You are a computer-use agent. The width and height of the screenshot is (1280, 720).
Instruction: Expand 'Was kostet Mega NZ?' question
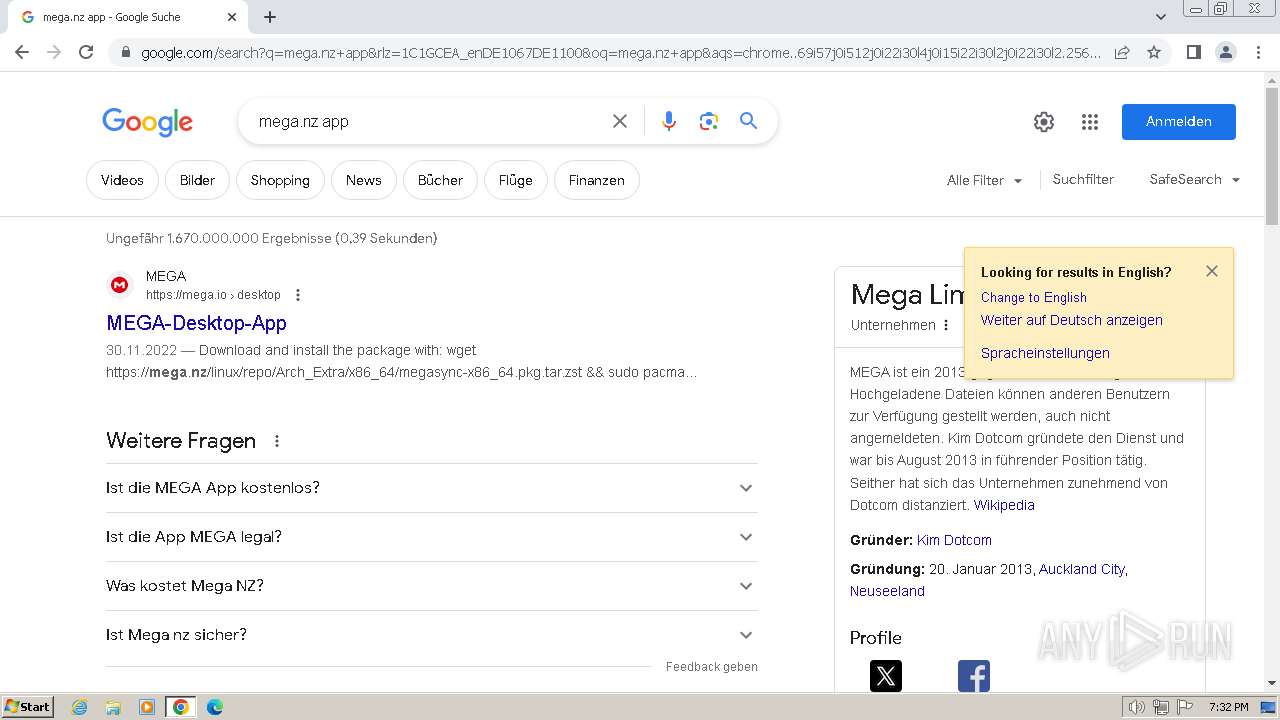pyautogui.click(x=432, y=586)
